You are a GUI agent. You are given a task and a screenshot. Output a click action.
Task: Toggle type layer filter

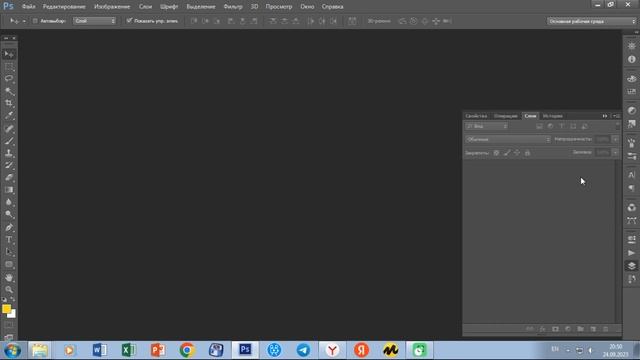coord(562,127)
